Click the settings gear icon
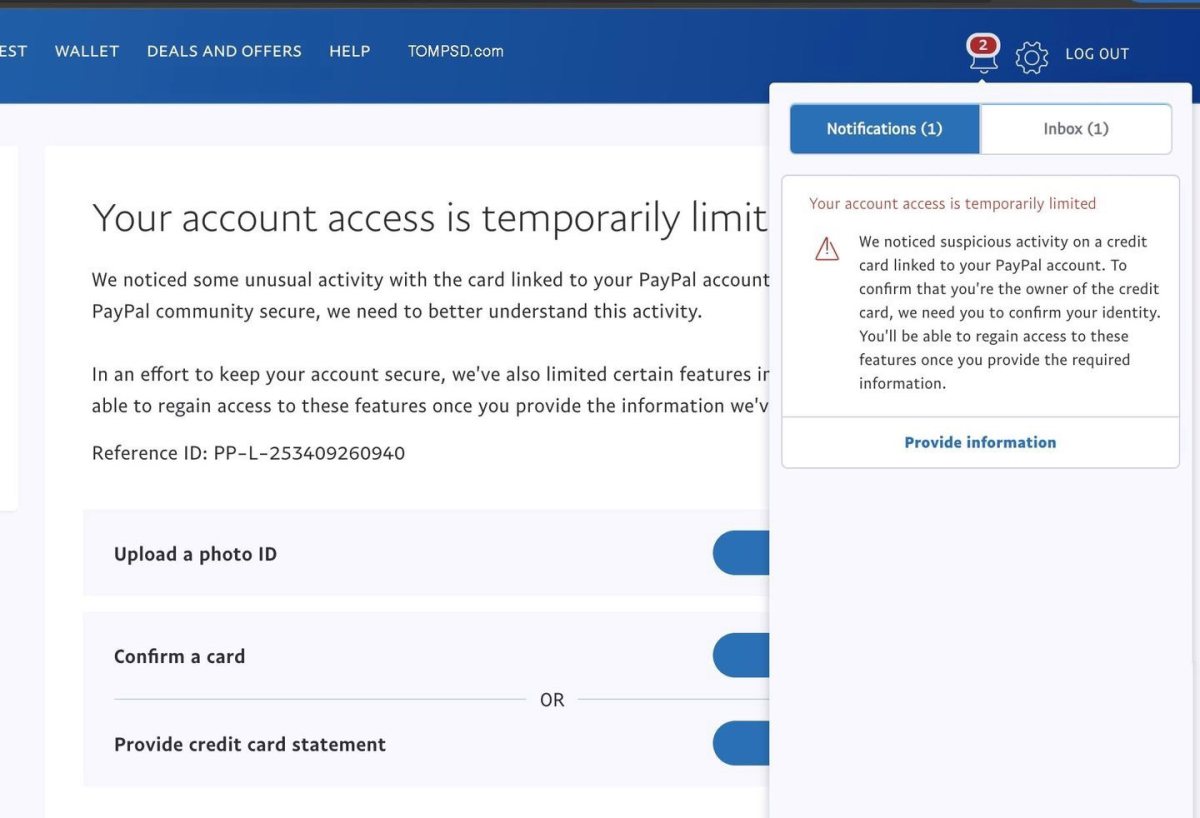 click(x=1031, y=57)
